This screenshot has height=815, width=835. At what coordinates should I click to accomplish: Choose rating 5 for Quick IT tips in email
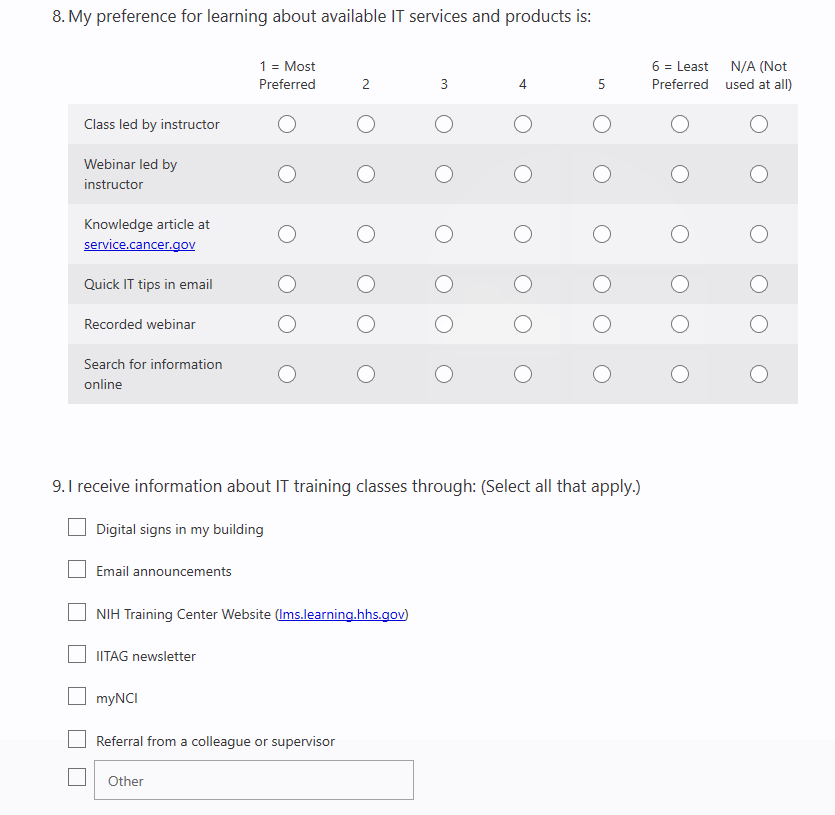tap(602, 284)
